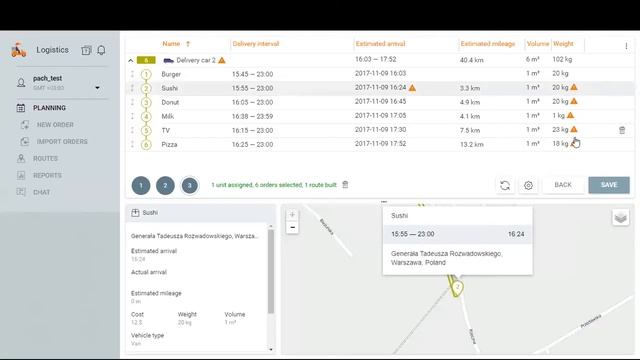
Task: Open the Planning section
Action: 49,108
